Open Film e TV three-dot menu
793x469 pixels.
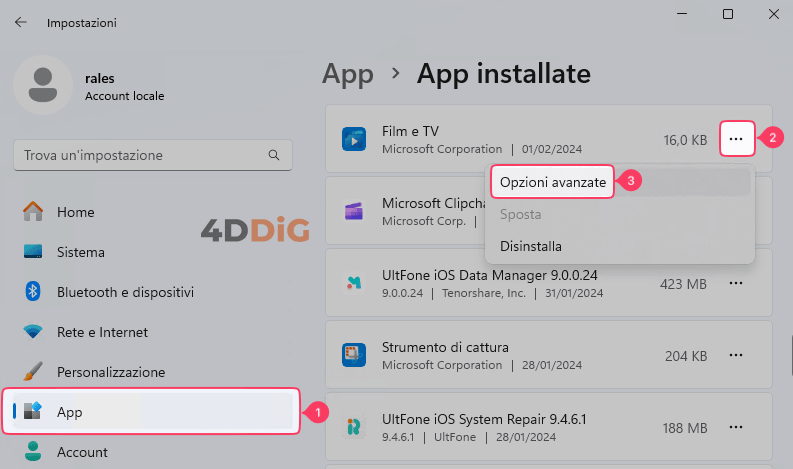coord(736,139)
